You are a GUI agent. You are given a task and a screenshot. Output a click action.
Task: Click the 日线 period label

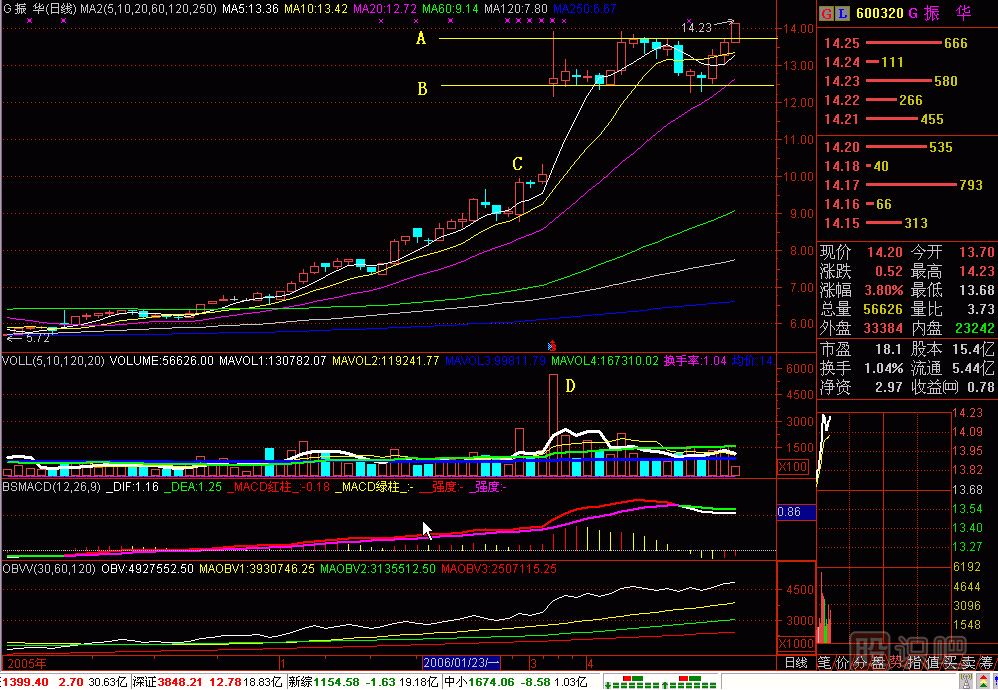pyautogui.click(x=795, y=662)
